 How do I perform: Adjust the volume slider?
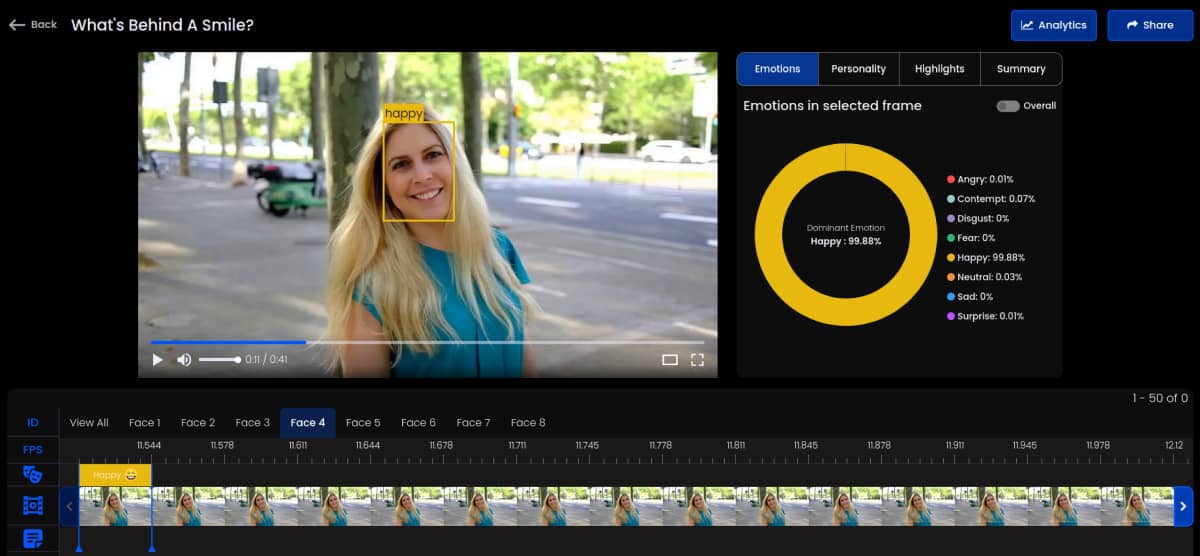click(219, 360)
